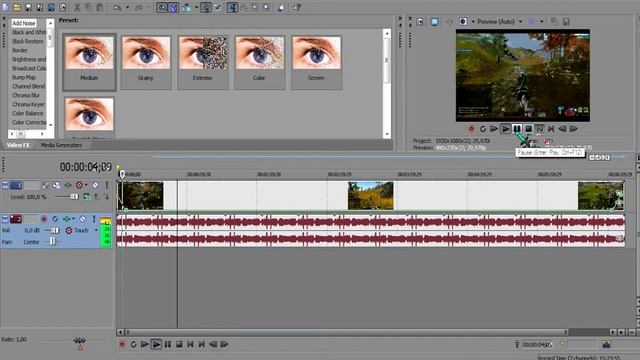The image size is (640, 360).
Task: Switch to the Media Generators tab
Action: [x=61, y=145]
